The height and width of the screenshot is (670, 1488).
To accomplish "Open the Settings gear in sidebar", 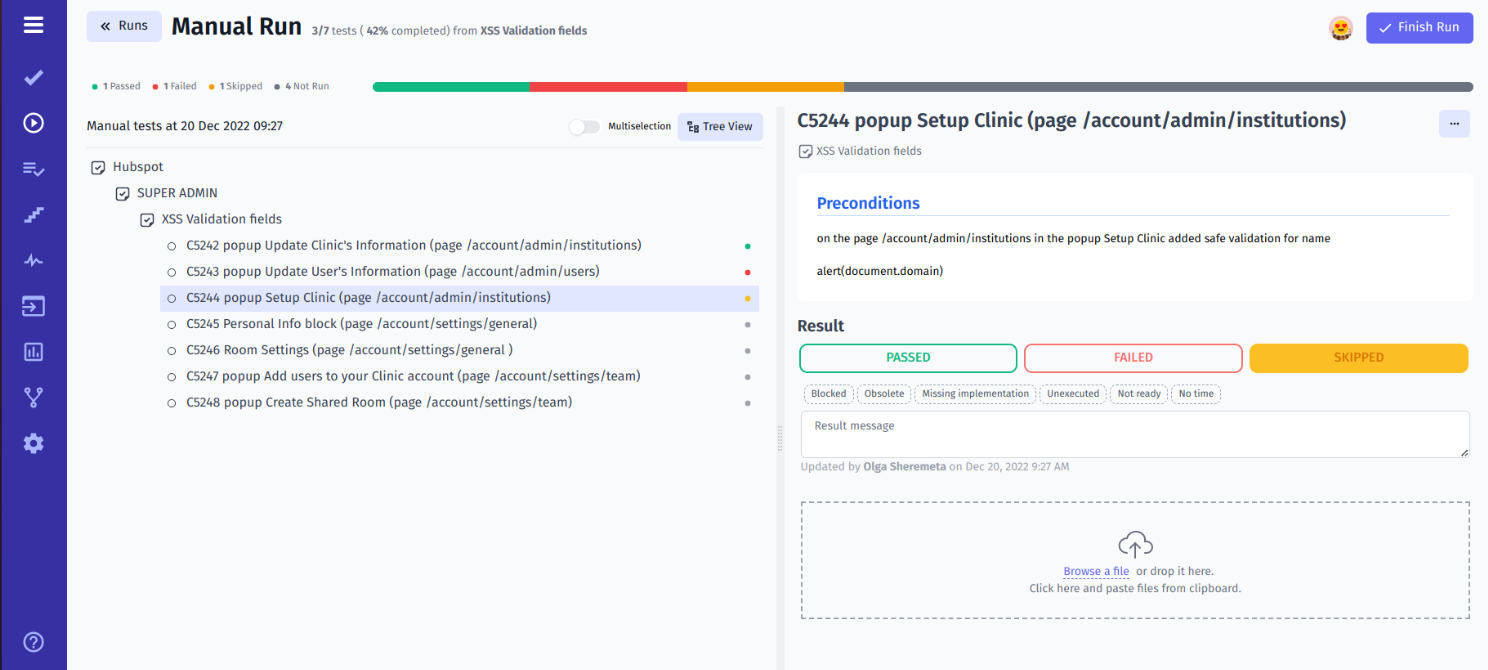I will 33,443.
